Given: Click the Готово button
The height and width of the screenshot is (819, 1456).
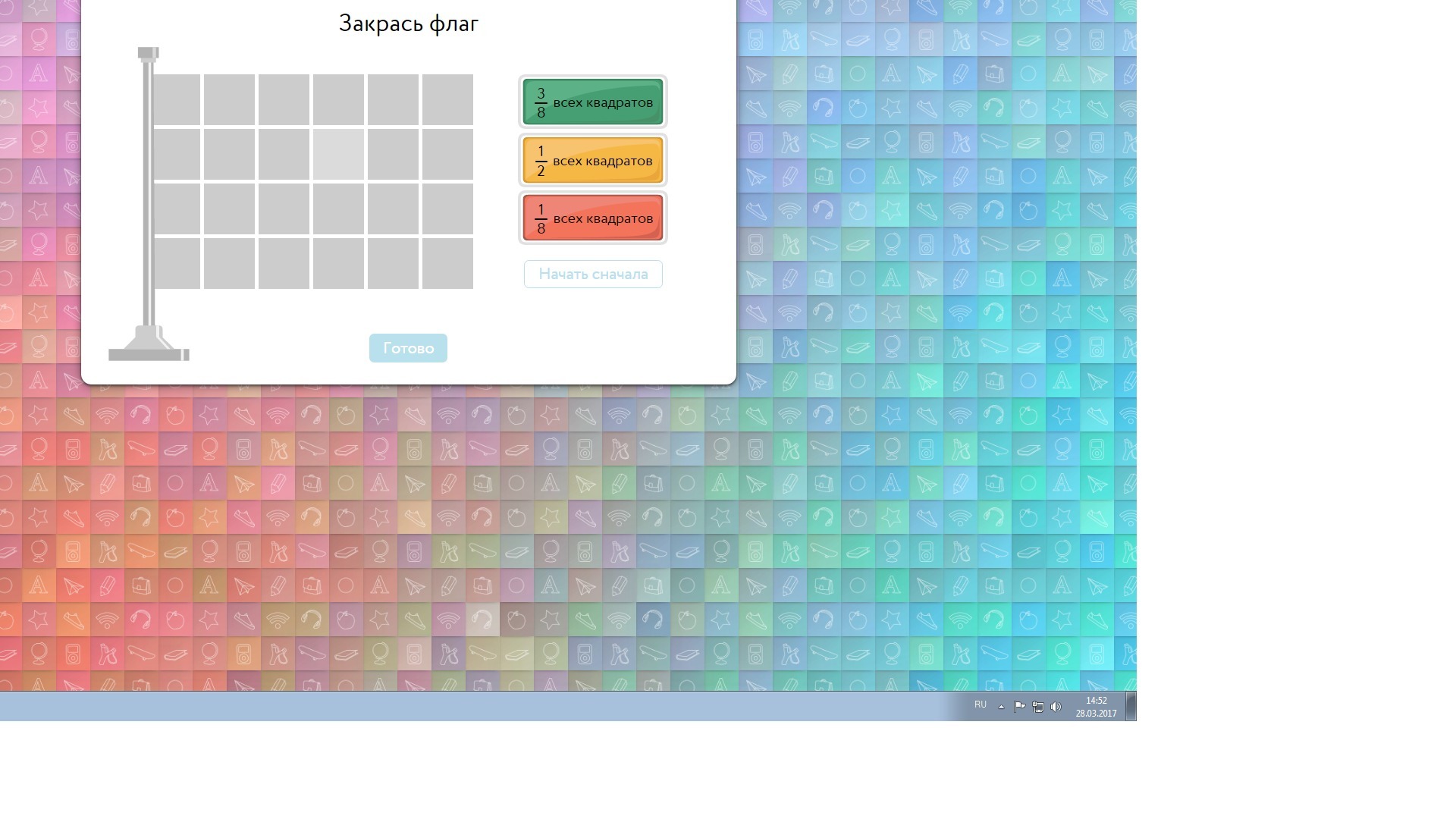Looking at the screenshot, I should [408, 348].
